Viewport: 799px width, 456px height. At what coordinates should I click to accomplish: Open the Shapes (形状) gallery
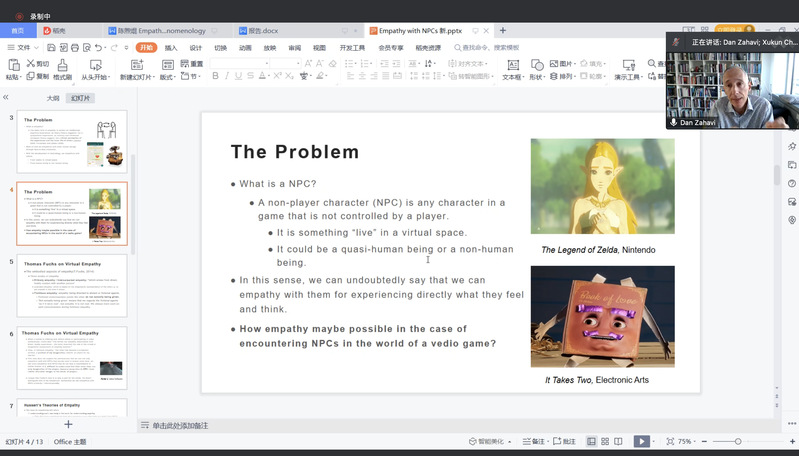click(x=537, y=69)
